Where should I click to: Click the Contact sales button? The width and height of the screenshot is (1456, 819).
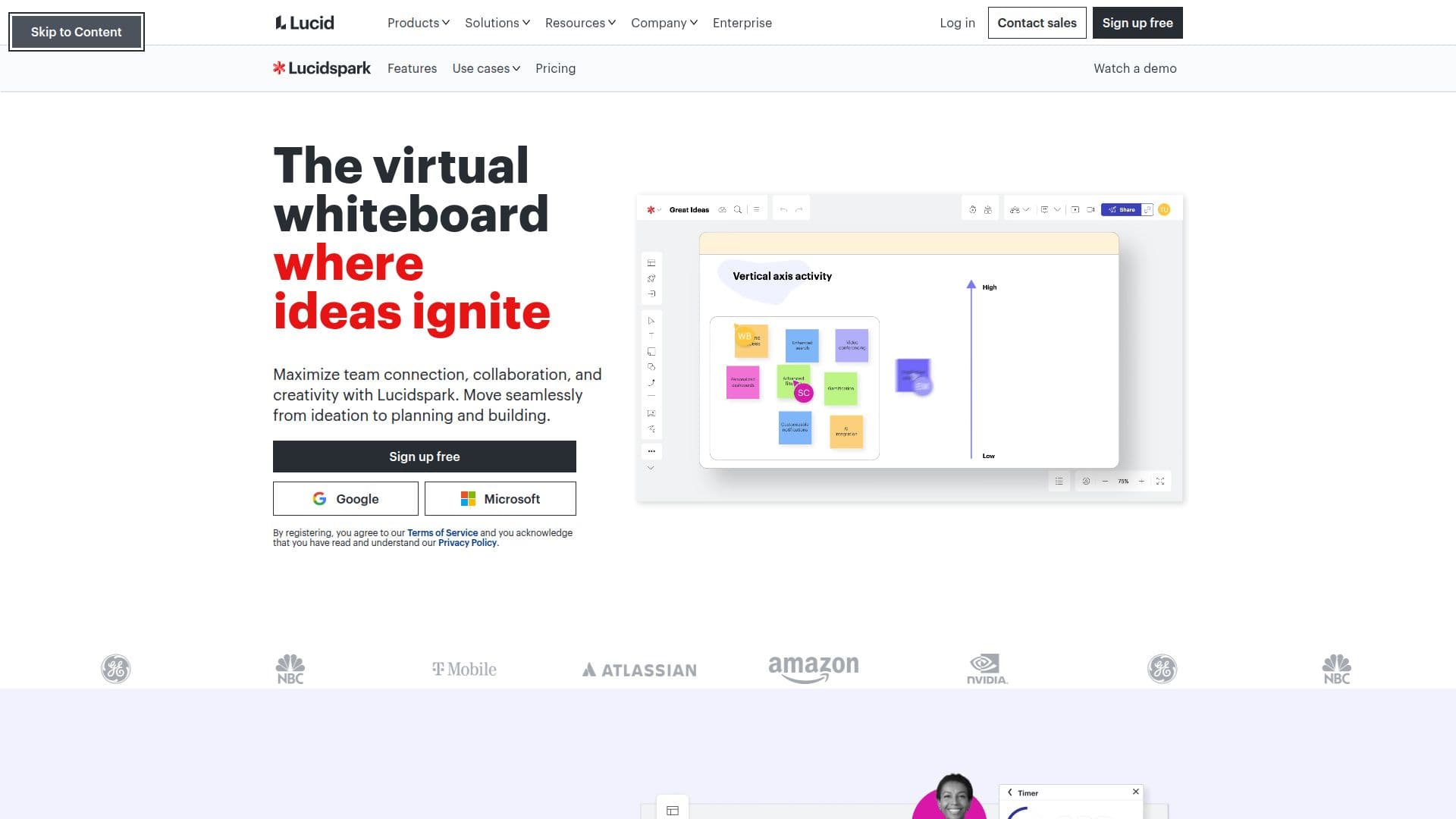coord(1037,23)
